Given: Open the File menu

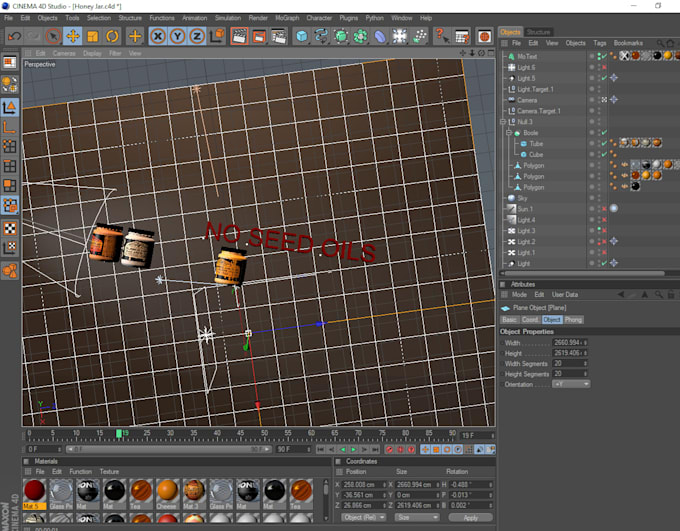Looking at the screenshot, I should [9, 18].
